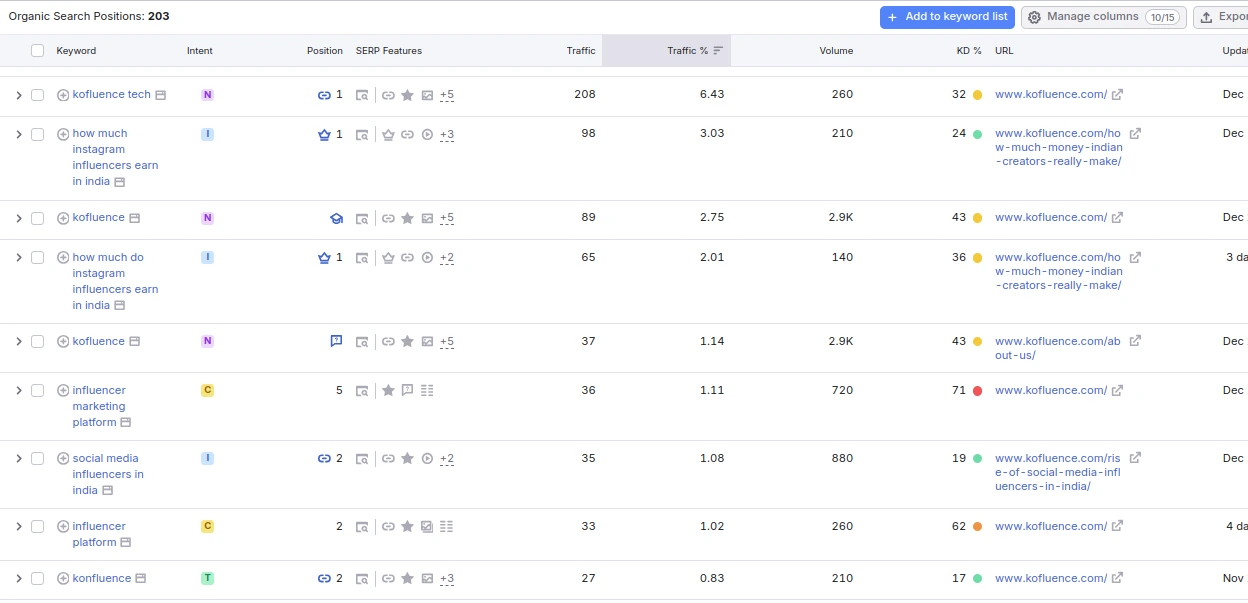
Task: Click star reviews icon in "influencer marketing platform" row
Action: 388,390
